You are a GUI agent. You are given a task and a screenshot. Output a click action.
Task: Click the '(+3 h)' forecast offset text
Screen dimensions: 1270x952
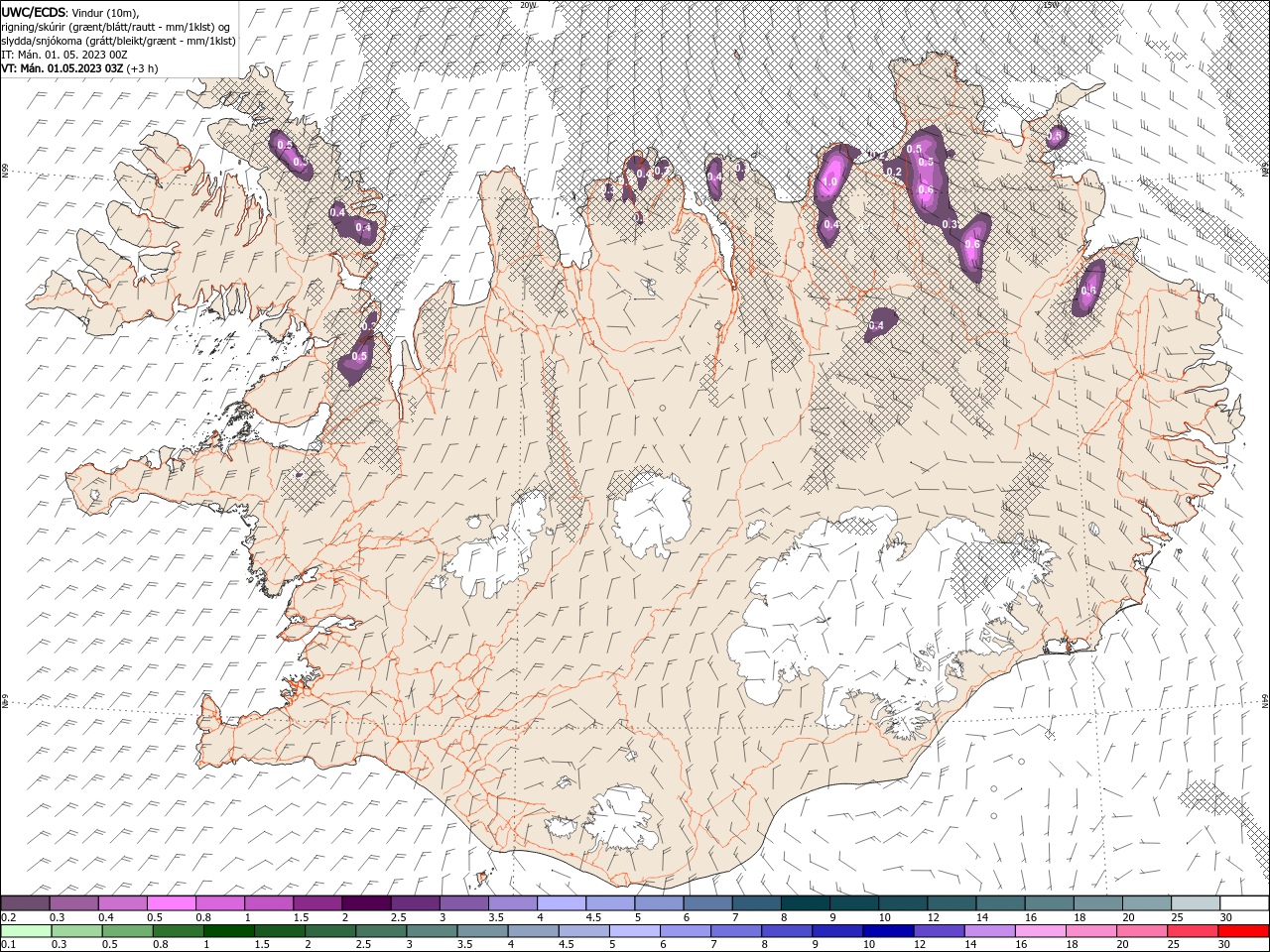point(143,68)
